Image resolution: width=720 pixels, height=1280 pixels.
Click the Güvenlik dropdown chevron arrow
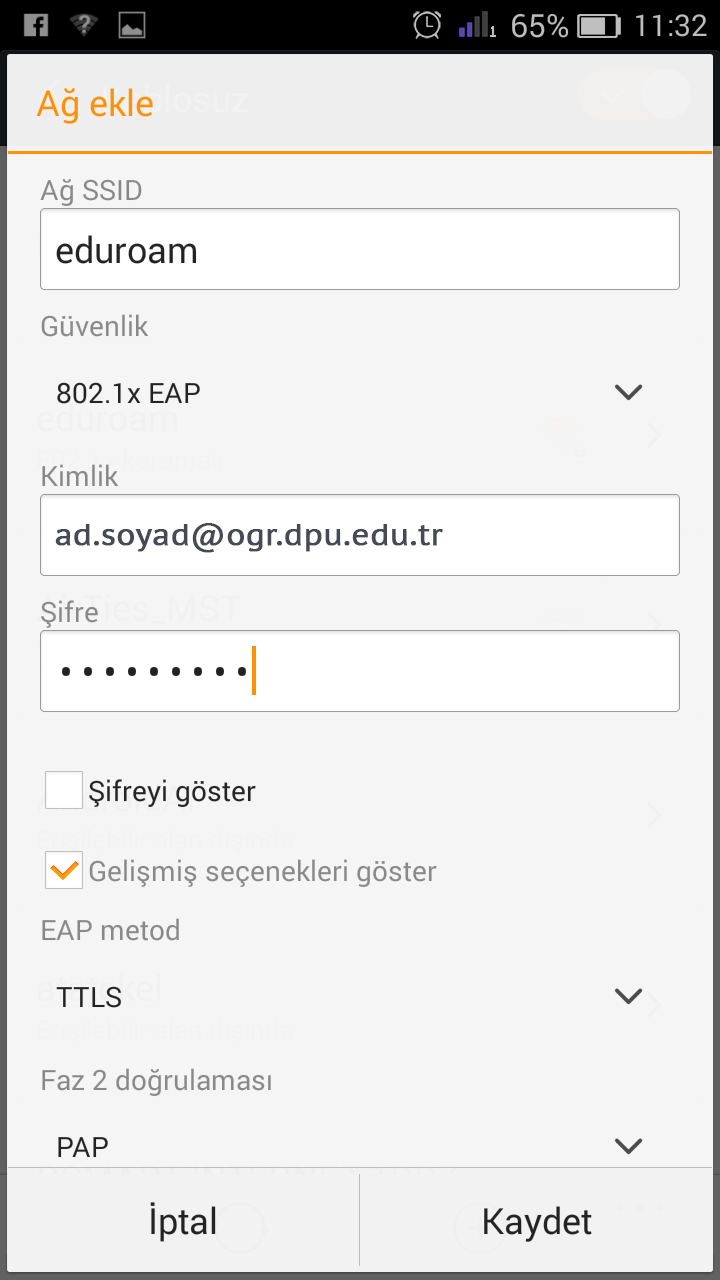click(x=628, y=392)
